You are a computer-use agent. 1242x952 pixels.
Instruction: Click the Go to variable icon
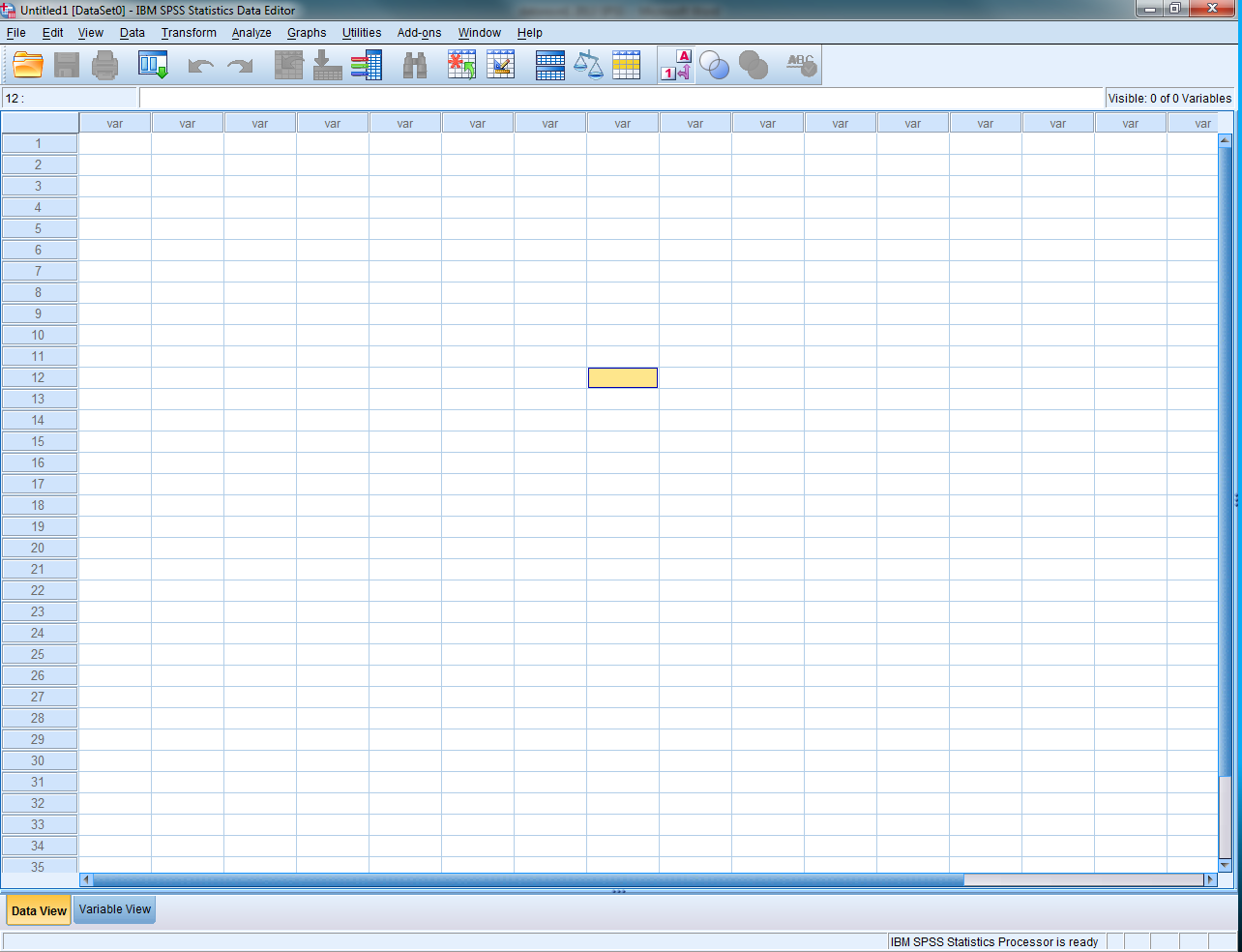point(327,66)
